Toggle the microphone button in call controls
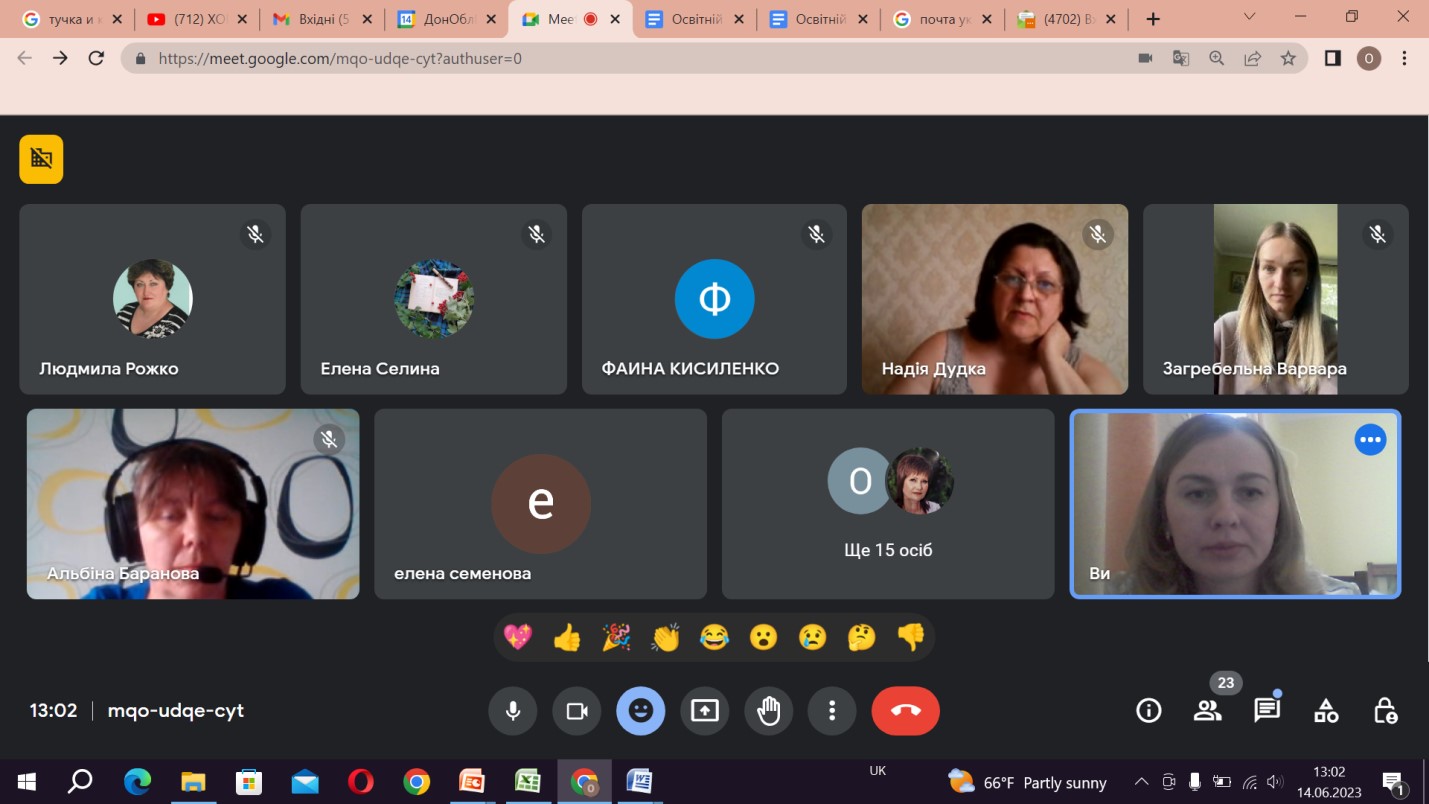 click(513, 711)
